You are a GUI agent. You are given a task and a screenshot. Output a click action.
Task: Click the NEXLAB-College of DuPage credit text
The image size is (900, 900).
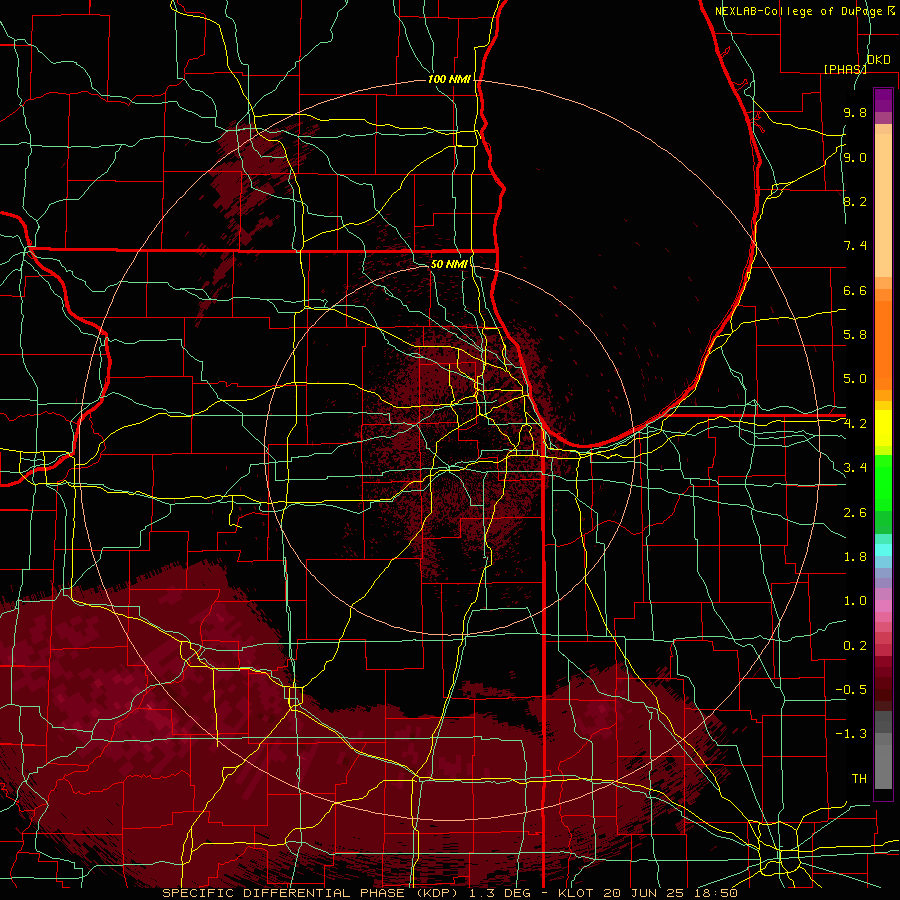click(x=800, y=11)
